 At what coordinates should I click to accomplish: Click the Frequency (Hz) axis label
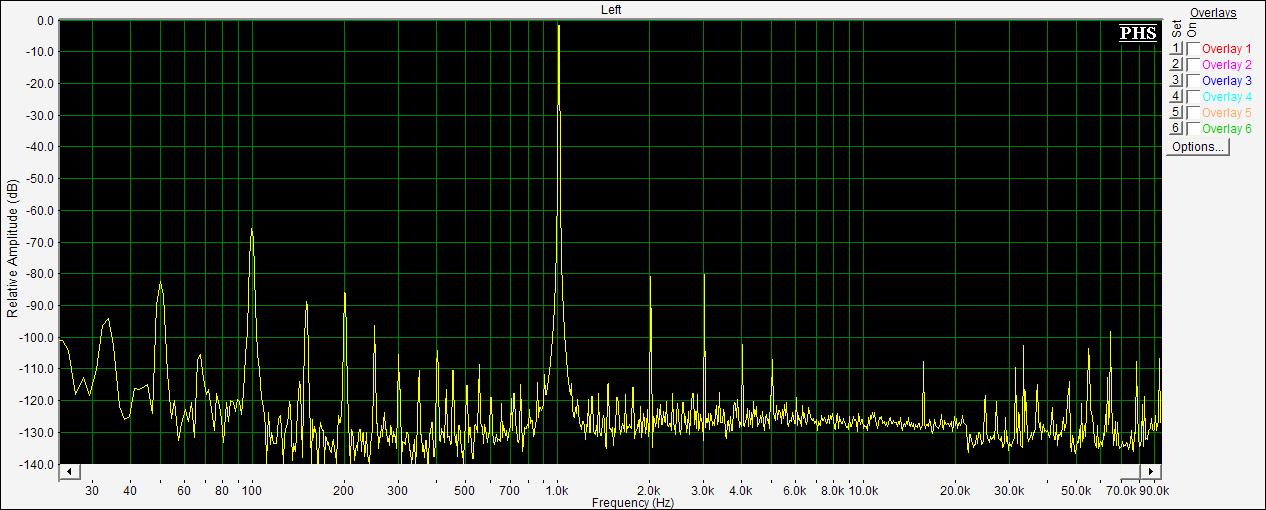[632, 503]
